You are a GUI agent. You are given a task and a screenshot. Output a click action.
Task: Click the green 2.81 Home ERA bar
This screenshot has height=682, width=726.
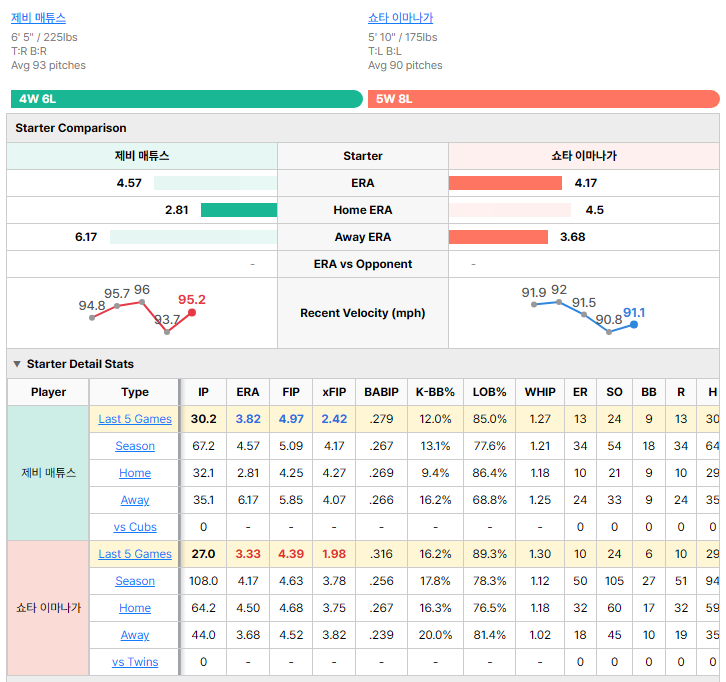coord(239,210)
